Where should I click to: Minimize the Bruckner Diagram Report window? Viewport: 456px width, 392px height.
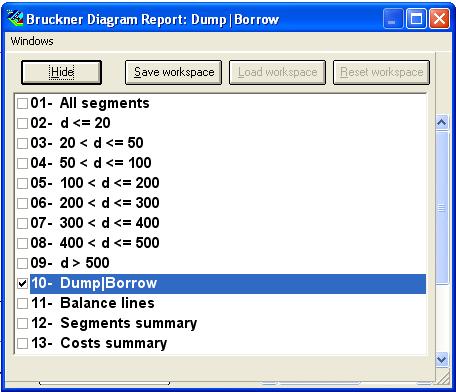click(x=393, y=18)
